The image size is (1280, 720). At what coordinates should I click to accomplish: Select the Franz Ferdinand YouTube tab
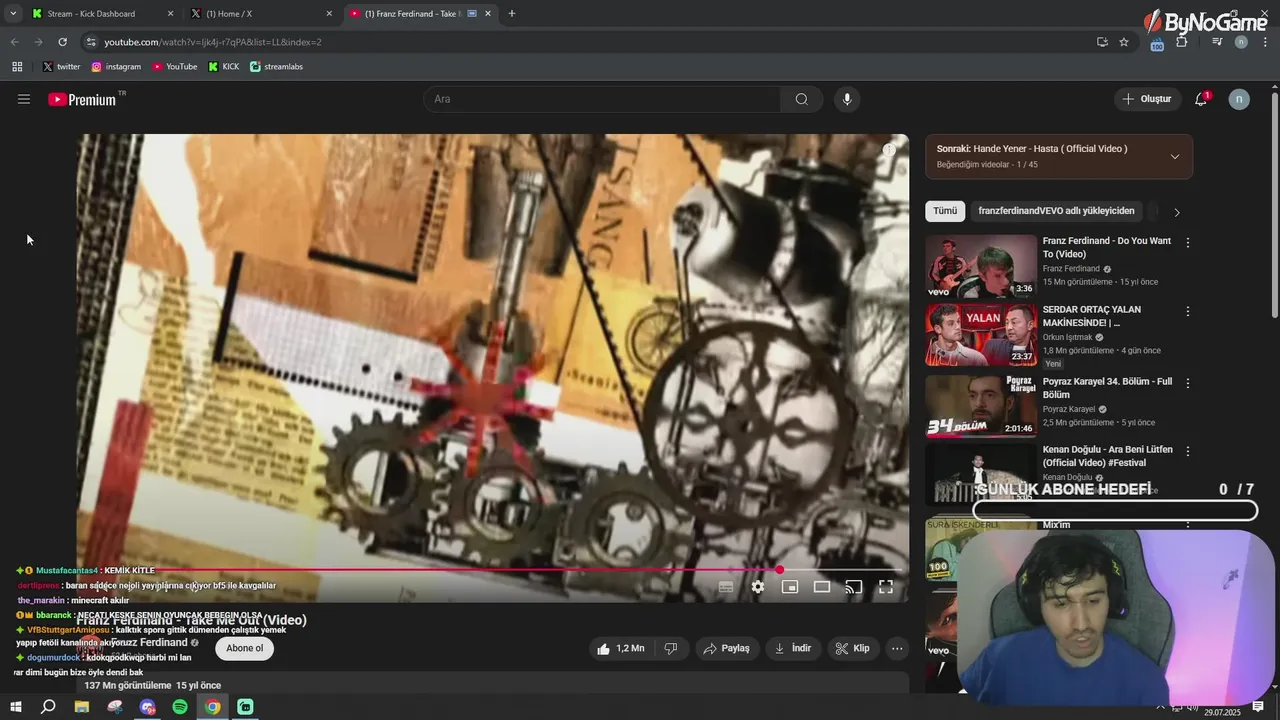[x=420, y=14]
